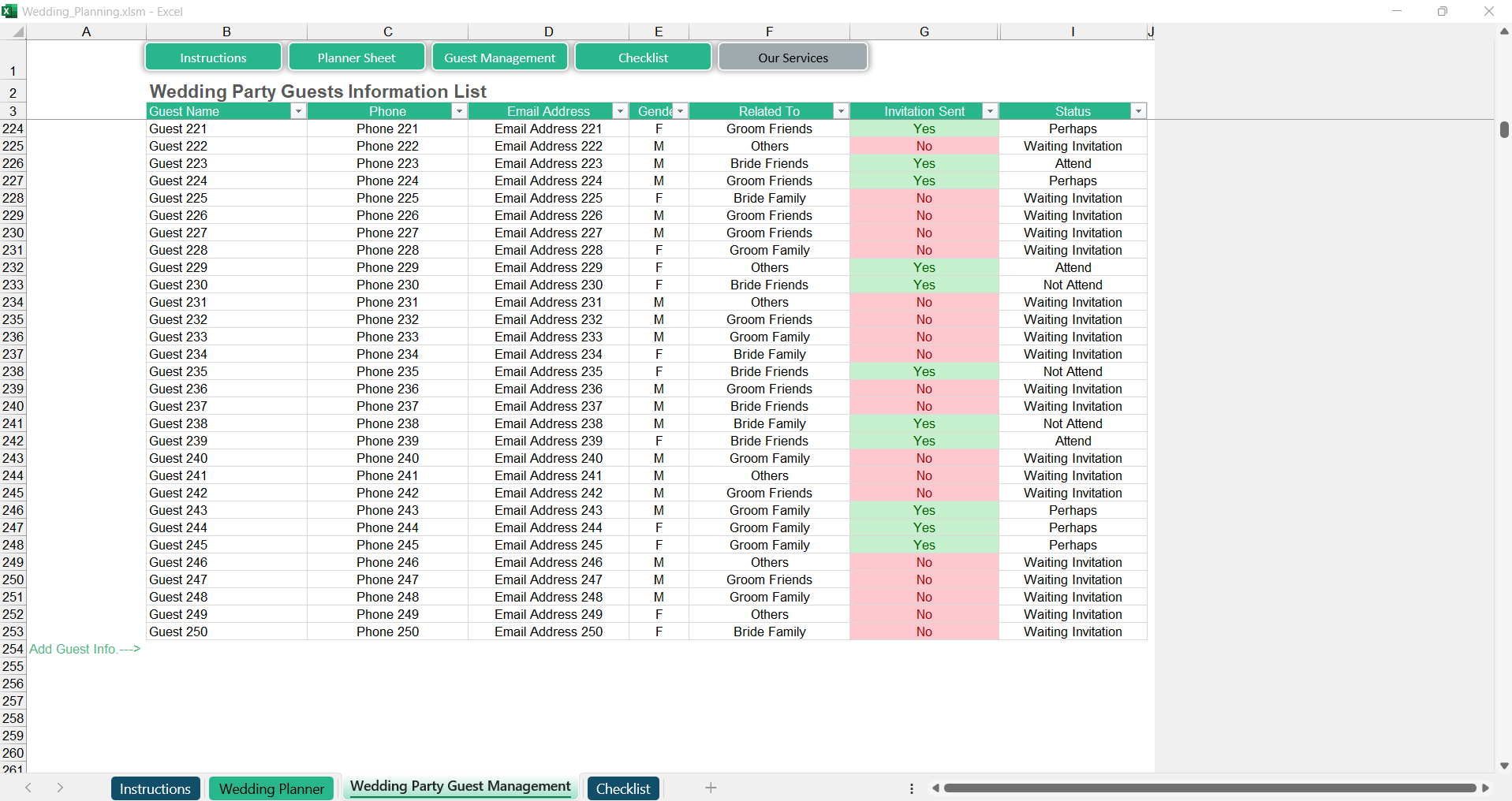Click the vertical scrollbar down arrow
The image size is (1512, 801).
1504,766
